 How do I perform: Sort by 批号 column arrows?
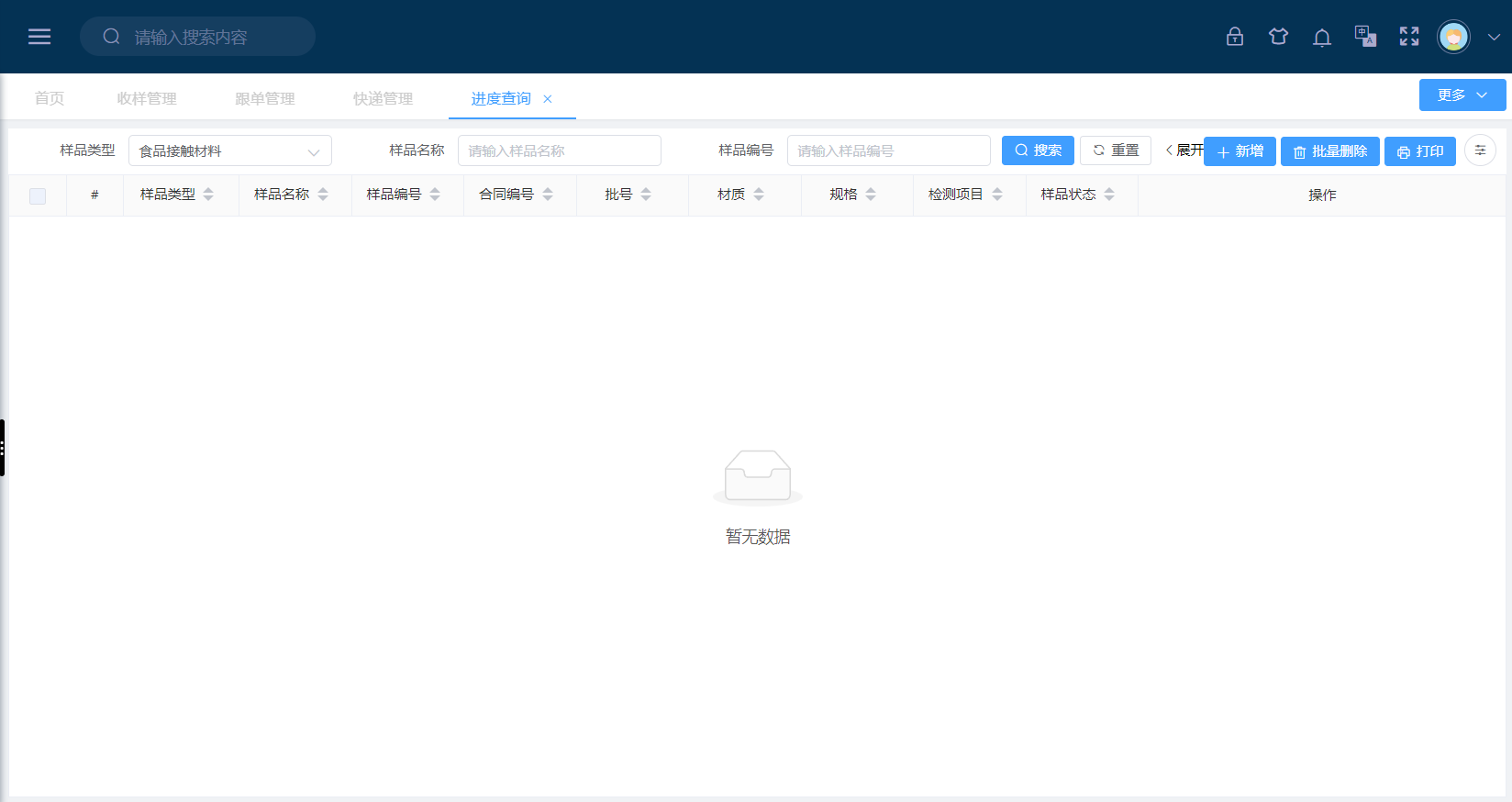(646, 195)
